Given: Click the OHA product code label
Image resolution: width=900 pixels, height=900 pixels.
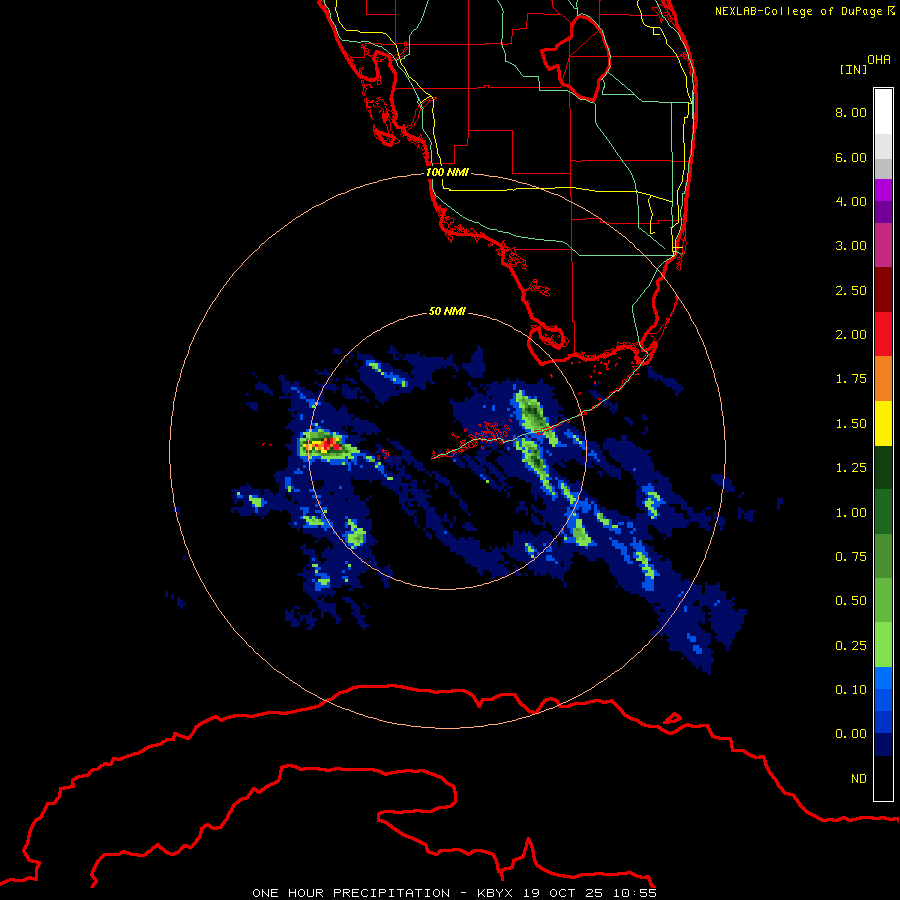Looking at the screenshot, I should coord(879,59).
